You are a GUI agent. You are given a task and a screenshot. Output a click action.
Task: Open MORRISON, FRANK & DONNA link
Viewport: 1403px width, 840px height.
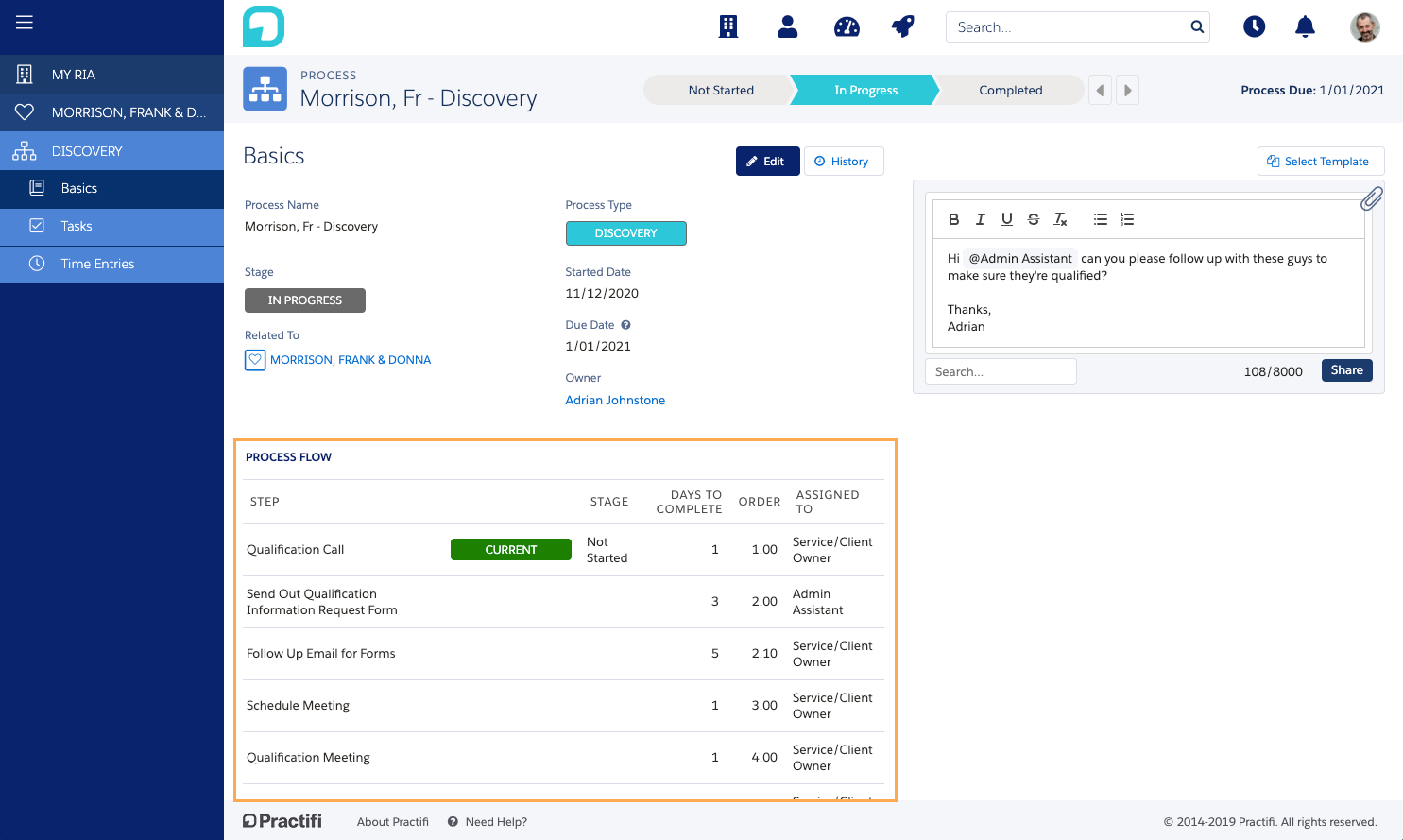pyautogui.click(x=351, y=360)
